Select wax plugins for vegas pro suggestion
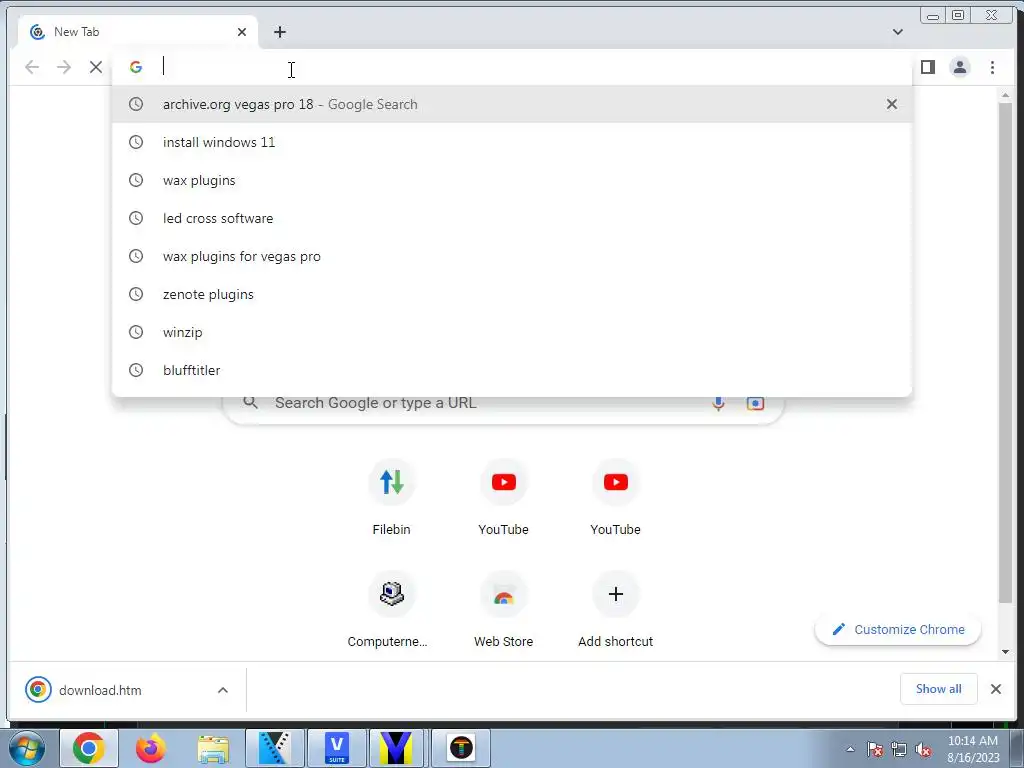The width and height of the screenshot is (1024, 768). point(511,256)
